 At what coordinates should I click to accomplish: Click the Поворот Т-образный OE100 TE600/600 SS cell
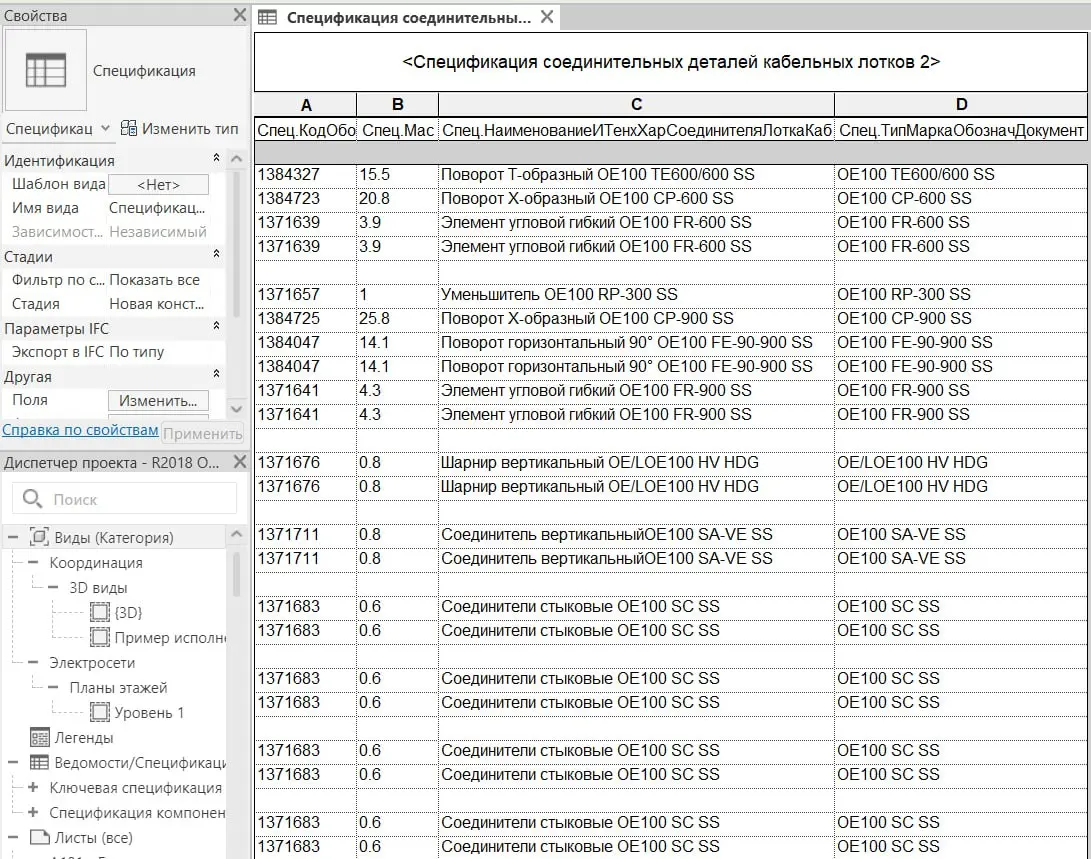pyautogui.click(x=636, y=175)
